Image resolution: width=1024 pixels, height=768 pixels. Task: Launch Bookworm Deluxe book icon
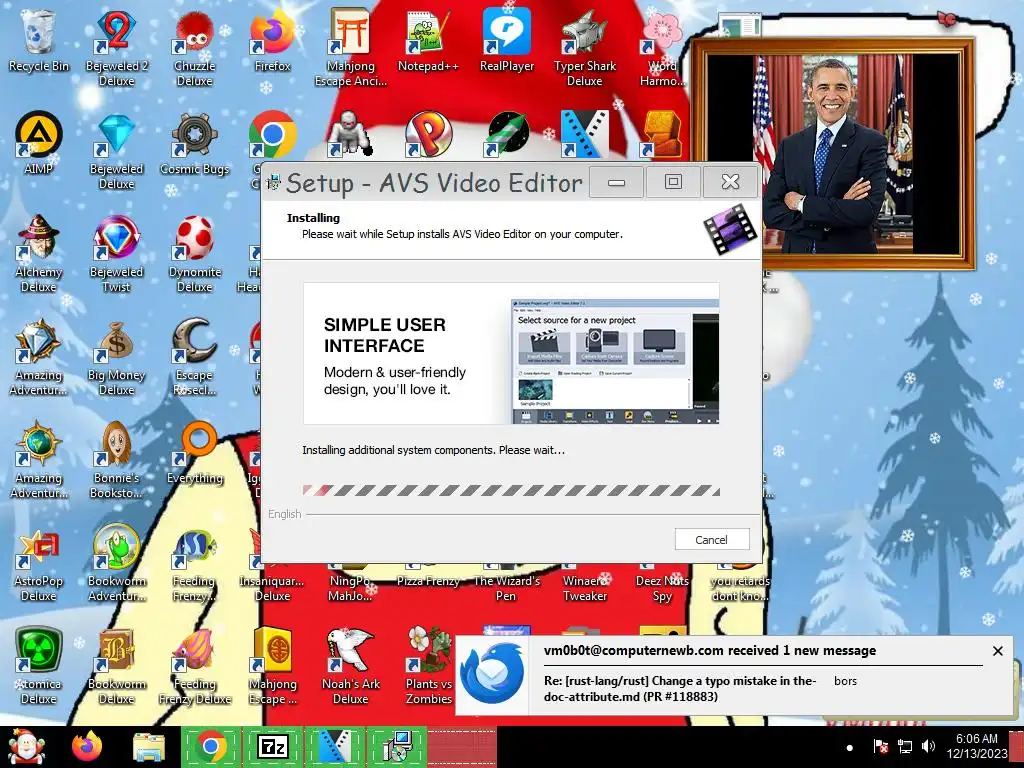click(x=116, y=666)
